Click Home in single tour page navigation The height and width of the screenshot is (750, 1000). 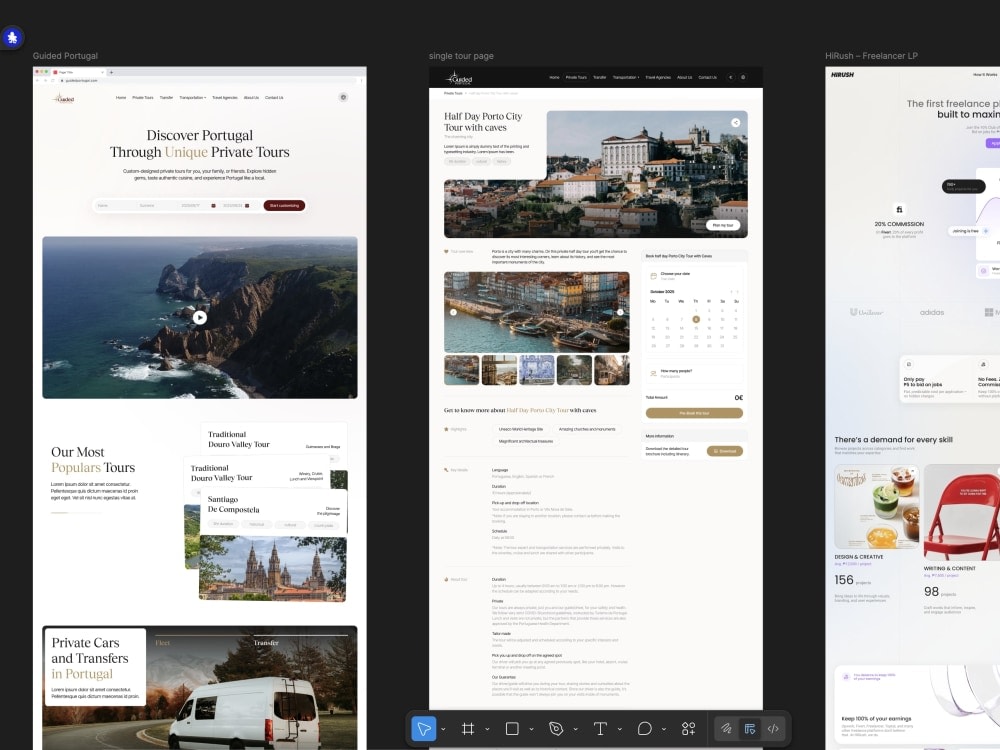click(554, 77)
